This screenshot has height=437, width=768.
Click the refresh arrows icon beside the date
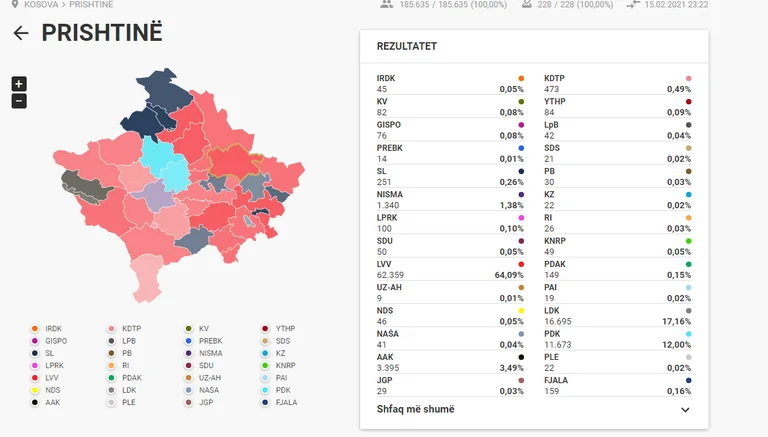point(633,4)
